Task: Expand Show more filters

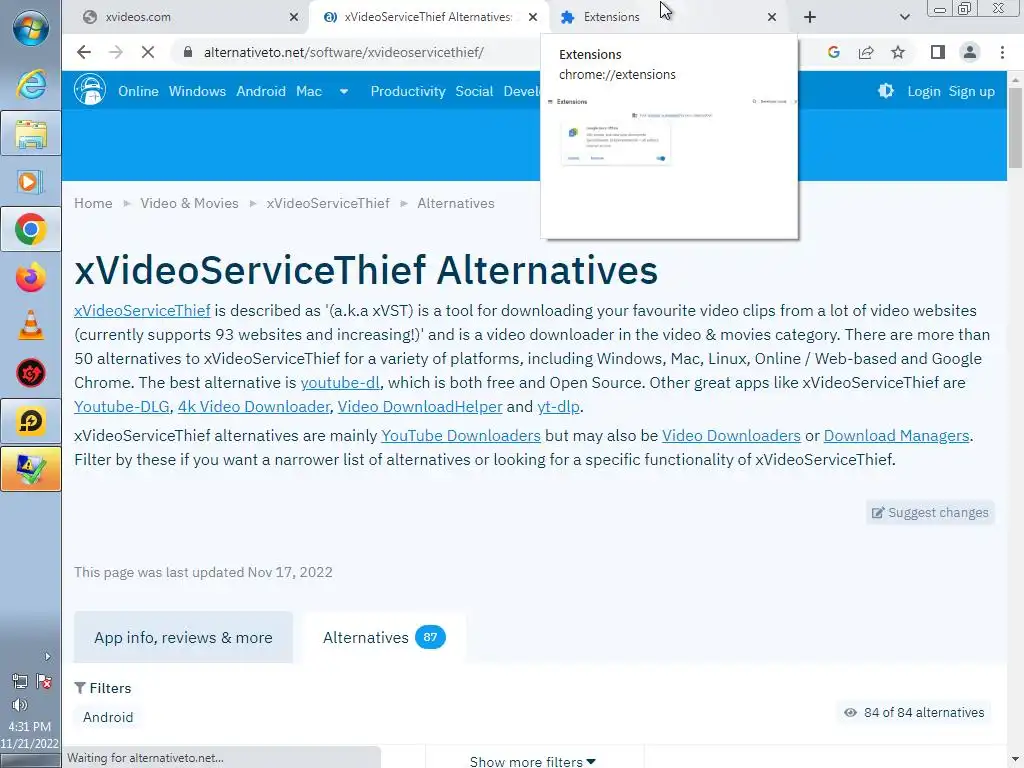Action: click(x=532, y=761)
